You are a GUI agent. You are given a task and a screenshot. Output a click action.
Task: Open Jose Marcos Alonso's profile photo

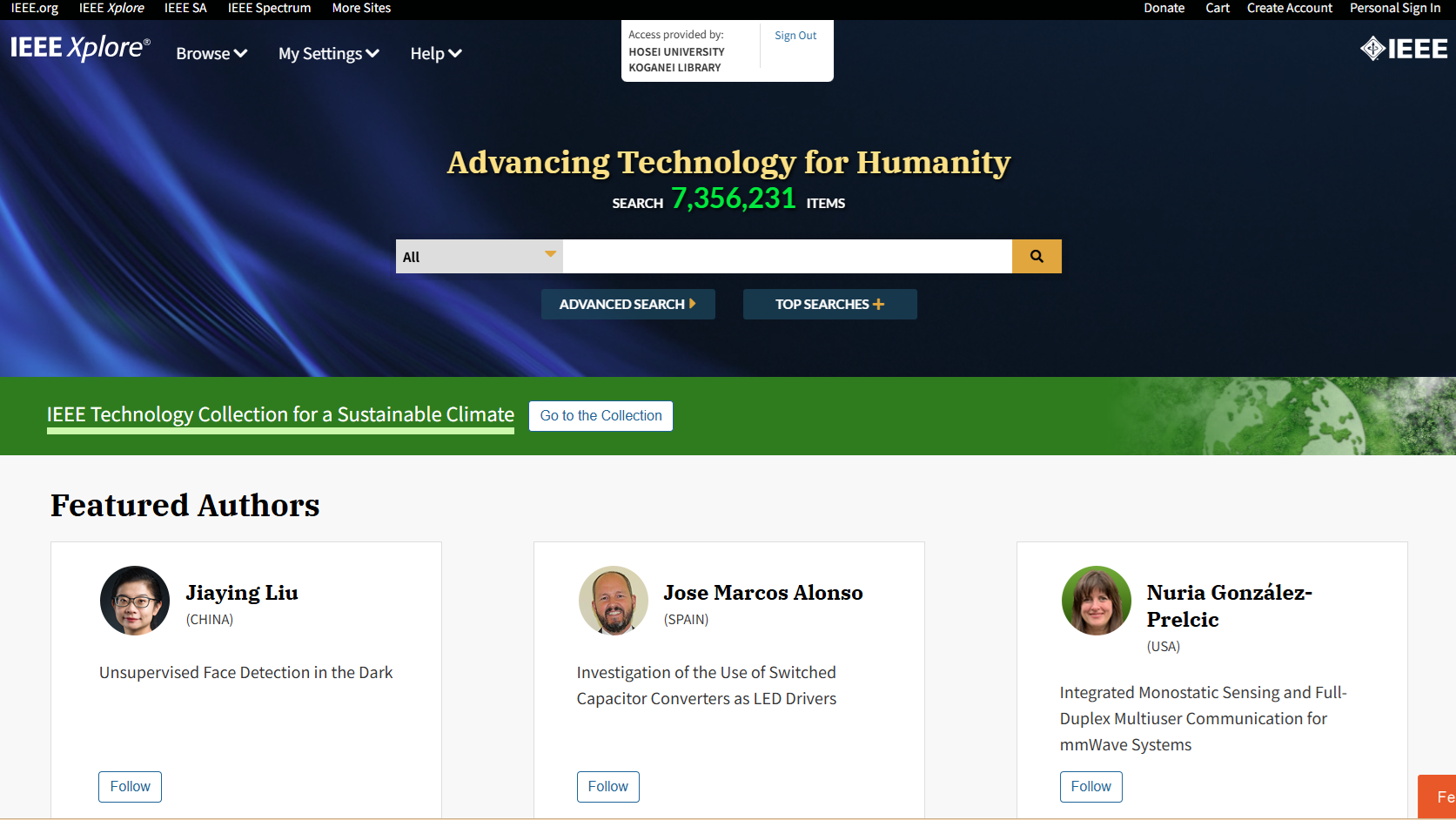coord(614,601)
